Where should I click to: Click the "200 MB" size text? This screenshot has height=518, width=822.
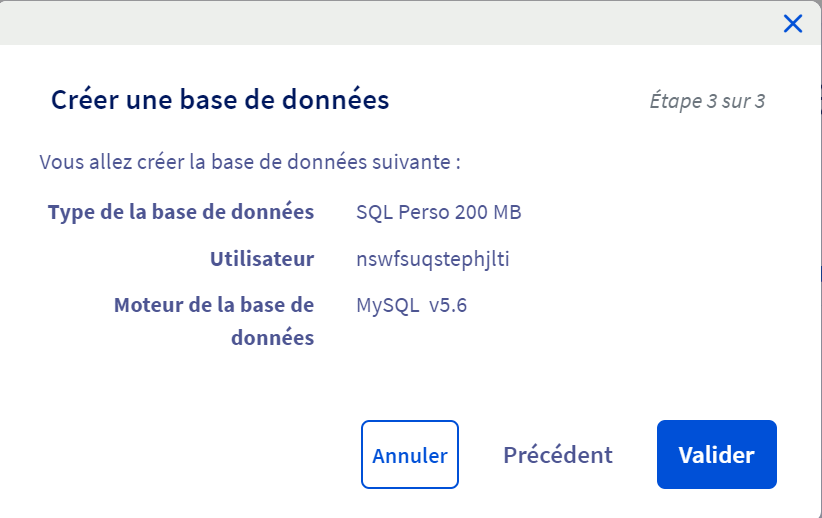[x=488, y=212]
